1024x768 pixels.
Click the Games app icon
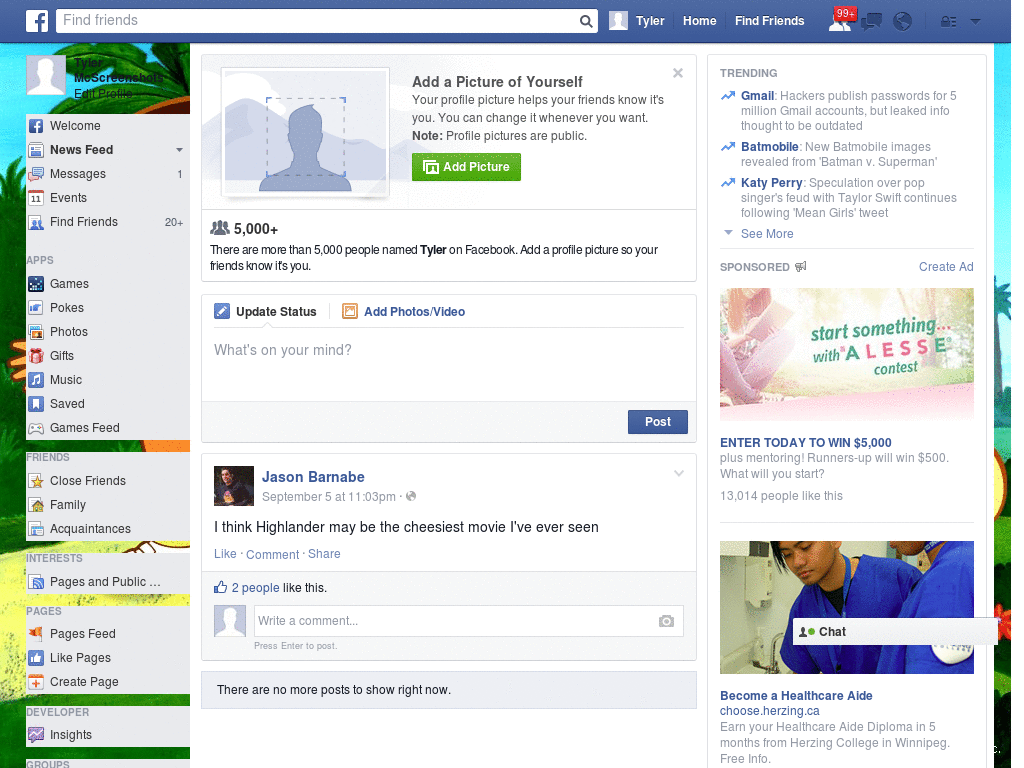pos(37,284)
